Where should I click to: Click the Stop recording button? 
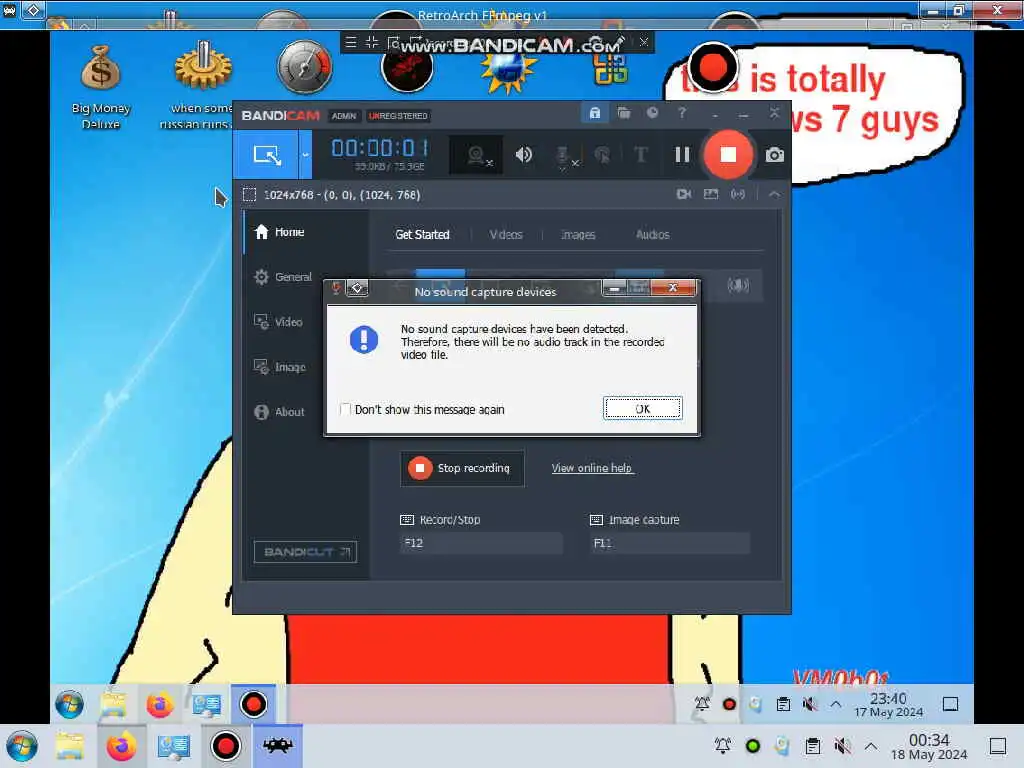coord(462,468)
